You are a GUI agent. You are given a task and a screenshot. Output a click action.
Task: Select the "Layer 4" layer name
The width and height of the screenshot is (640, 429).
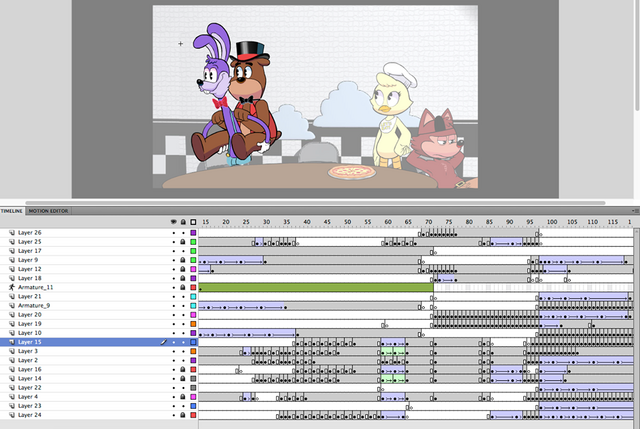[x=28, y=397]
